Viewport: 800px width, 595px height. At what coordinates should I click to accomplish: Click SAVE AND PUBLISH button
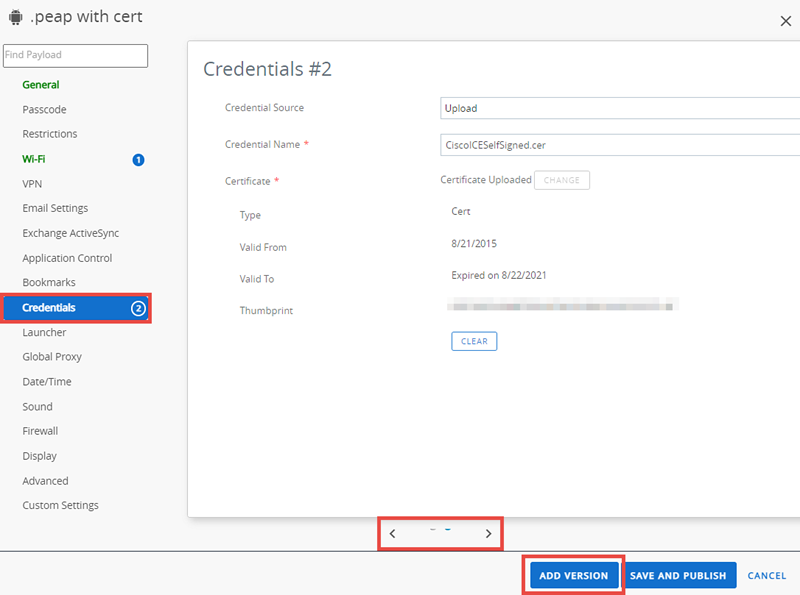tap(678, 576)
